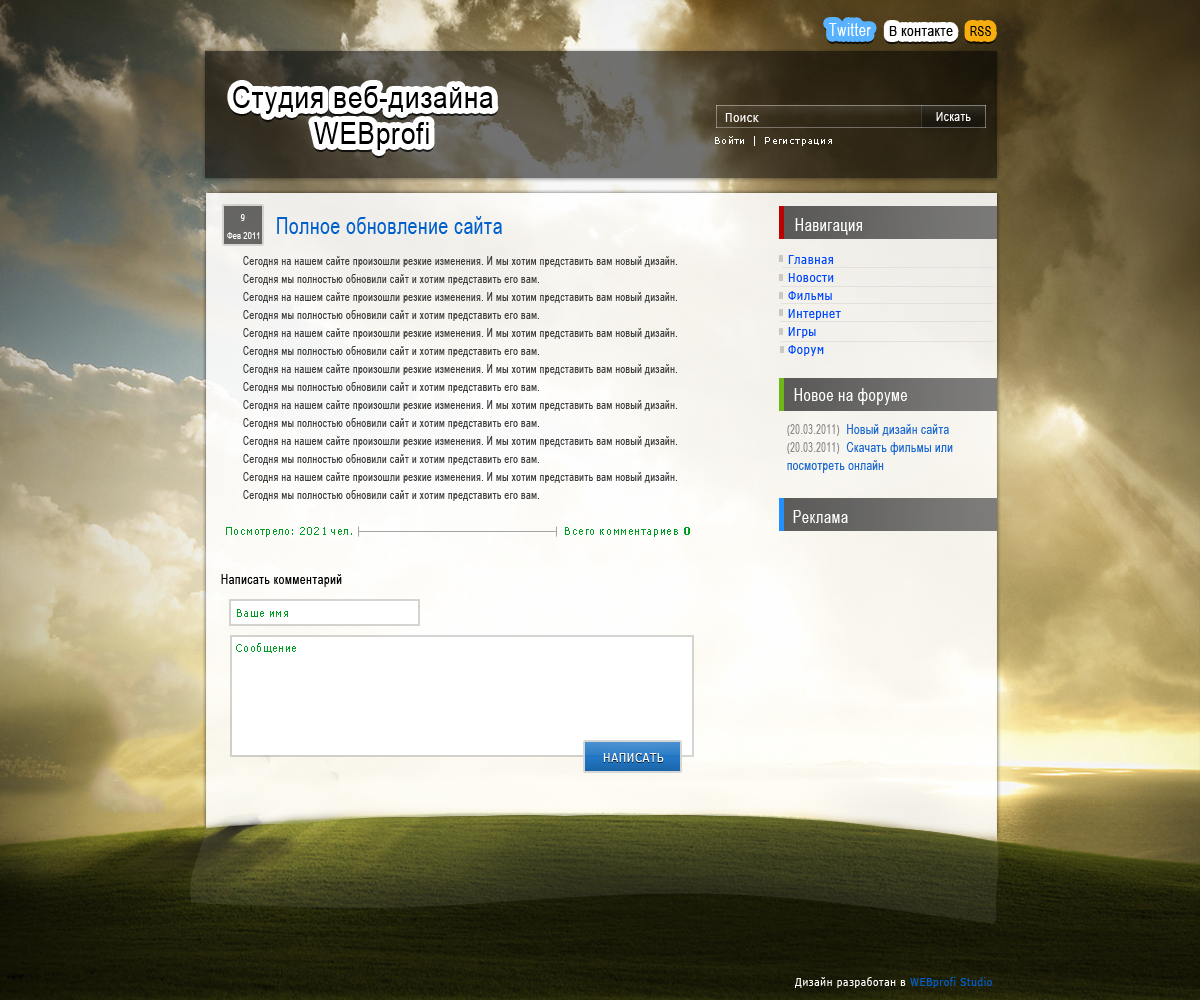The image size is (1200, 1000).
Task: Click the Войти login link
Action: point(730,141)
